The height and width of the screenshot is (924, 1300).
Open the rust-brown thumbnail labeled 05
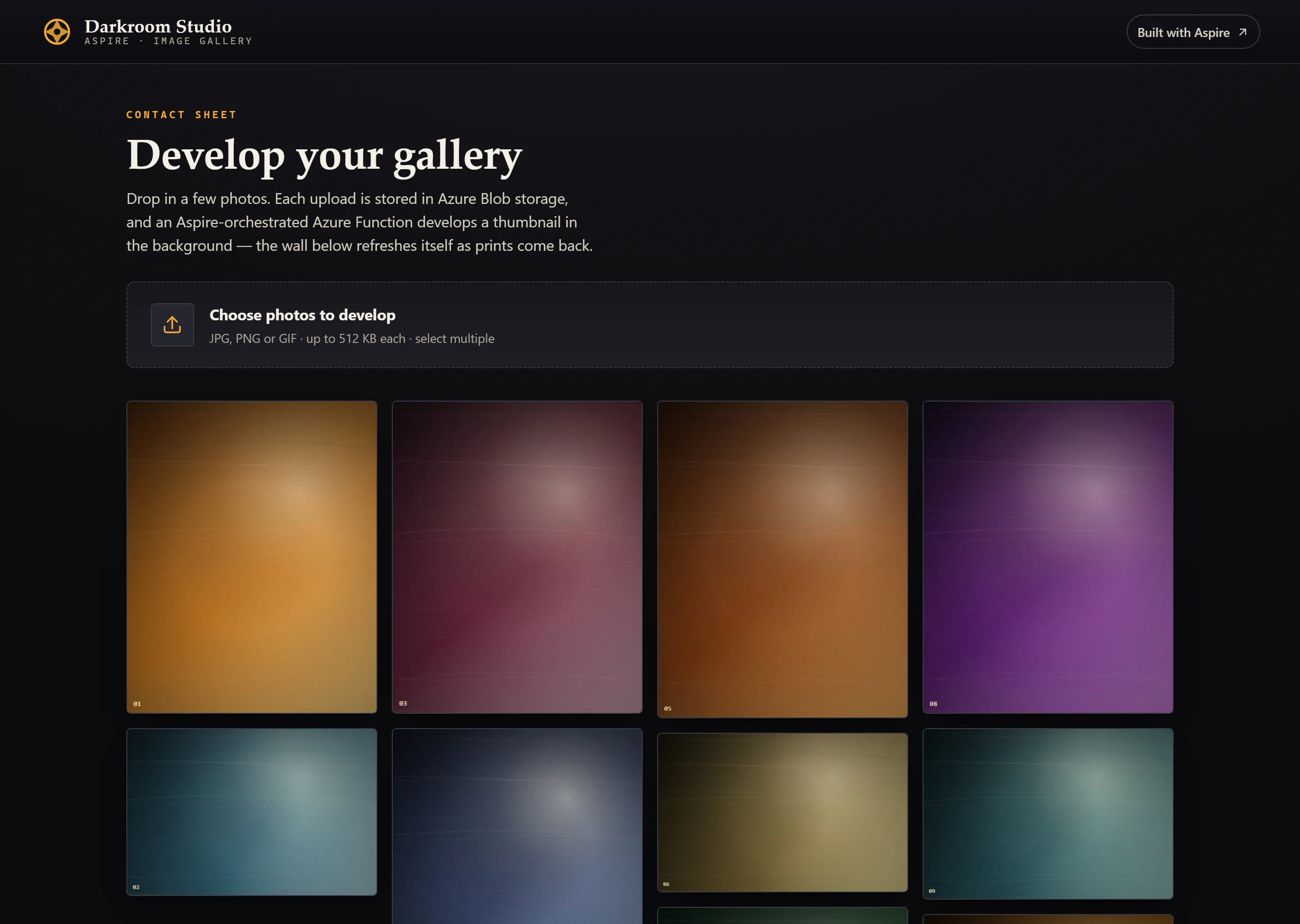(782, 559)
